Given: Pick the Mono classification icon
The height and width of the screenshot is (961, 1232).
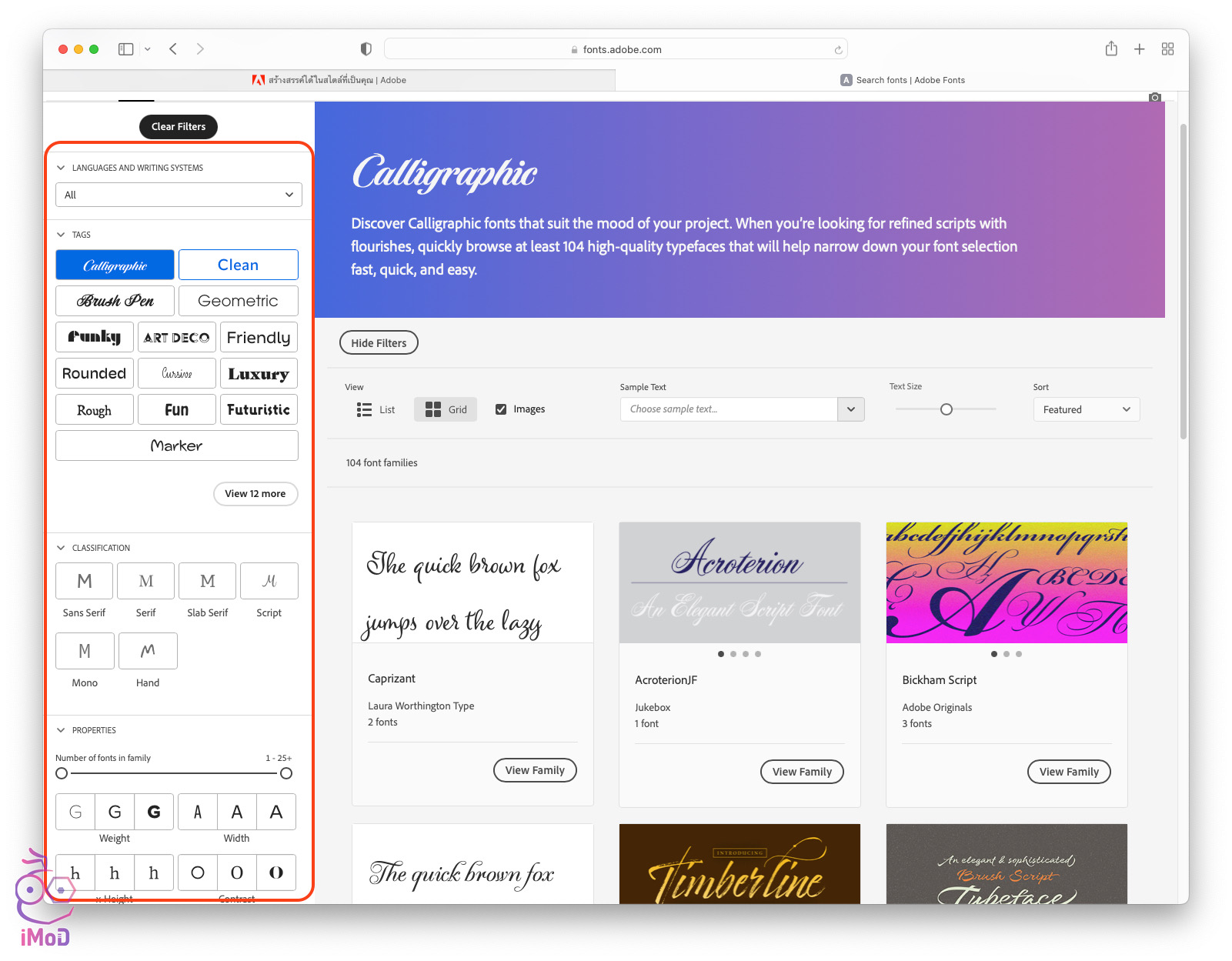Looking at the screenshot, I should (x=85, y=651).
